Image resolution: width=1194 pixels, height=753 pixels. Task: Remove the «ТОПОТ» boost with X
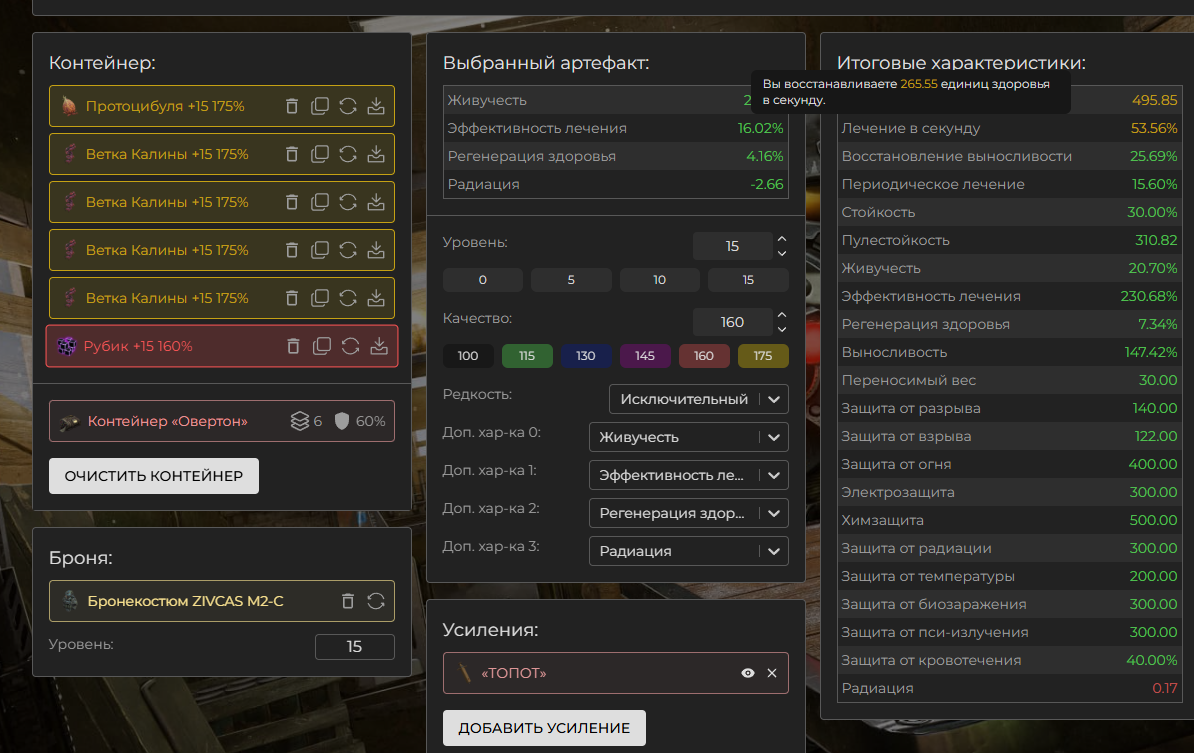[772, 673]
